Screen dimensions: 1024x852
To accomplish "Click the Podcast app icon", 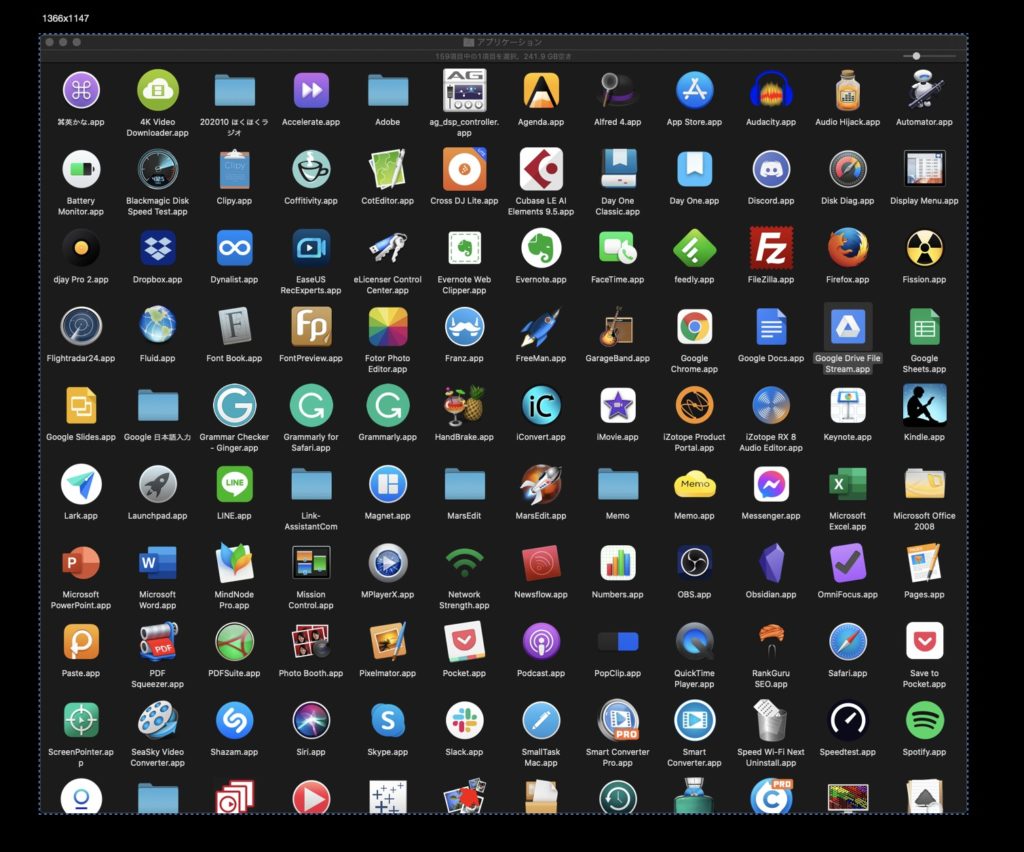I will click(x=541, y=642).
